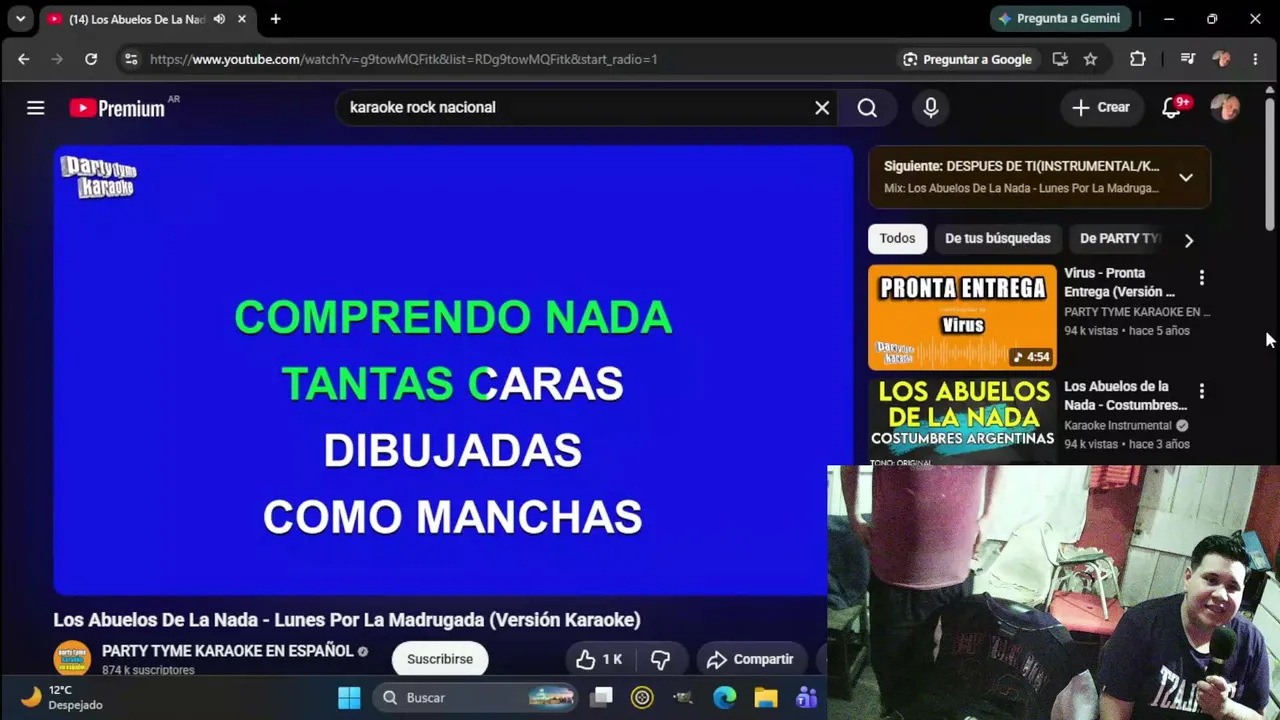Open a new browser tab
The image size is (1280, 720).
point(275,19)
